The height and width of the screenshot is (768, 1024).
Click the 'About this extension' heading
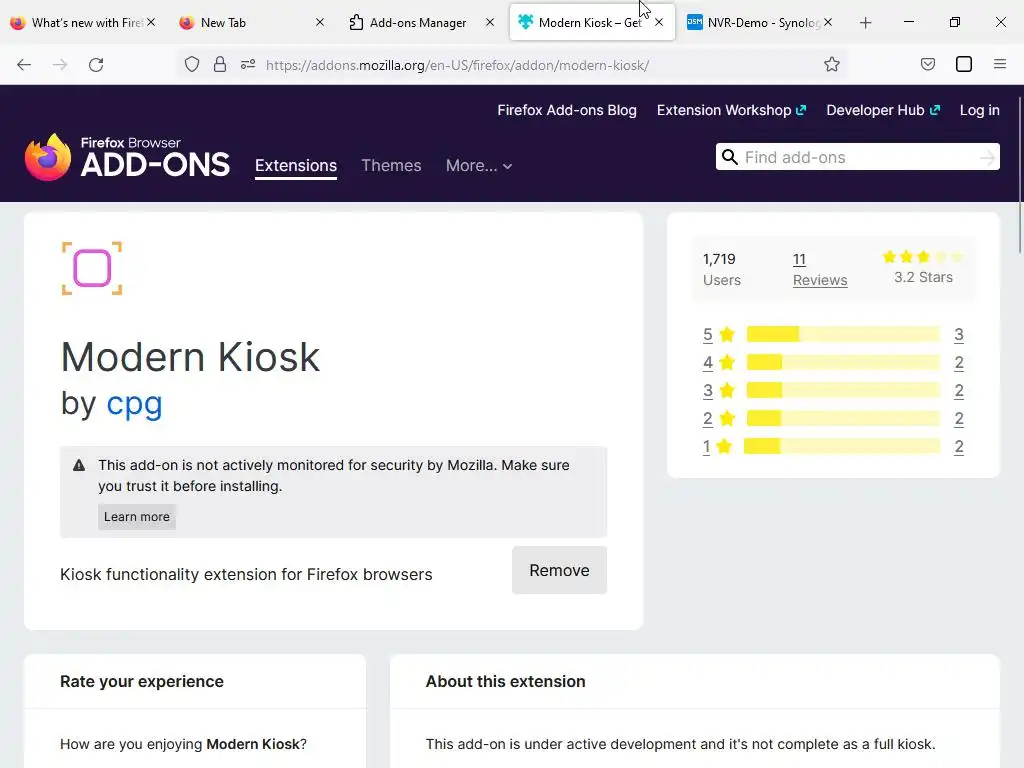tap(505, 682)
